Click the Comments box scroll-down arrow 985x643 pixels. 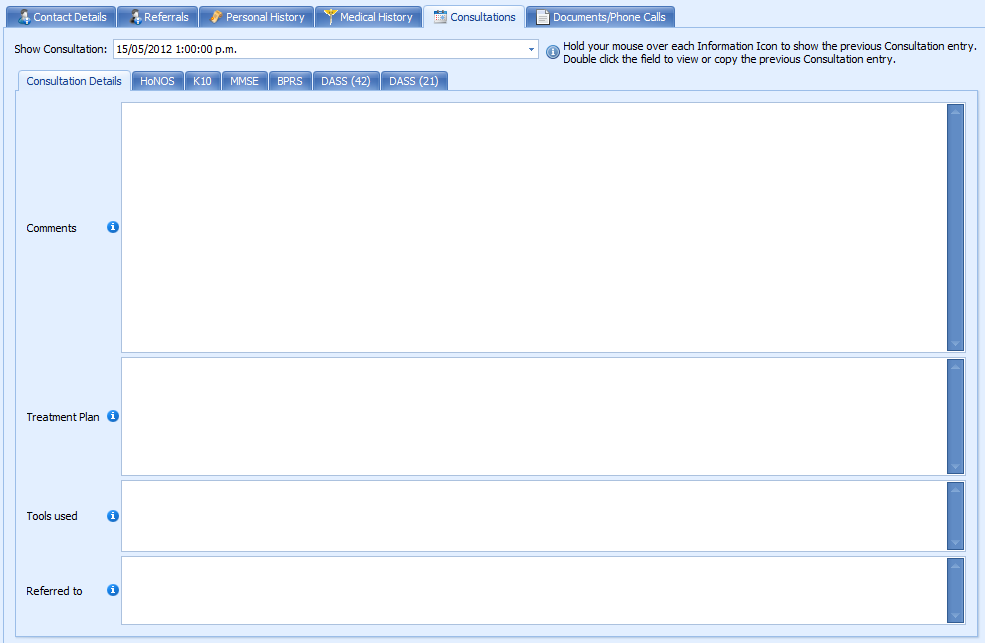(955, 343)
